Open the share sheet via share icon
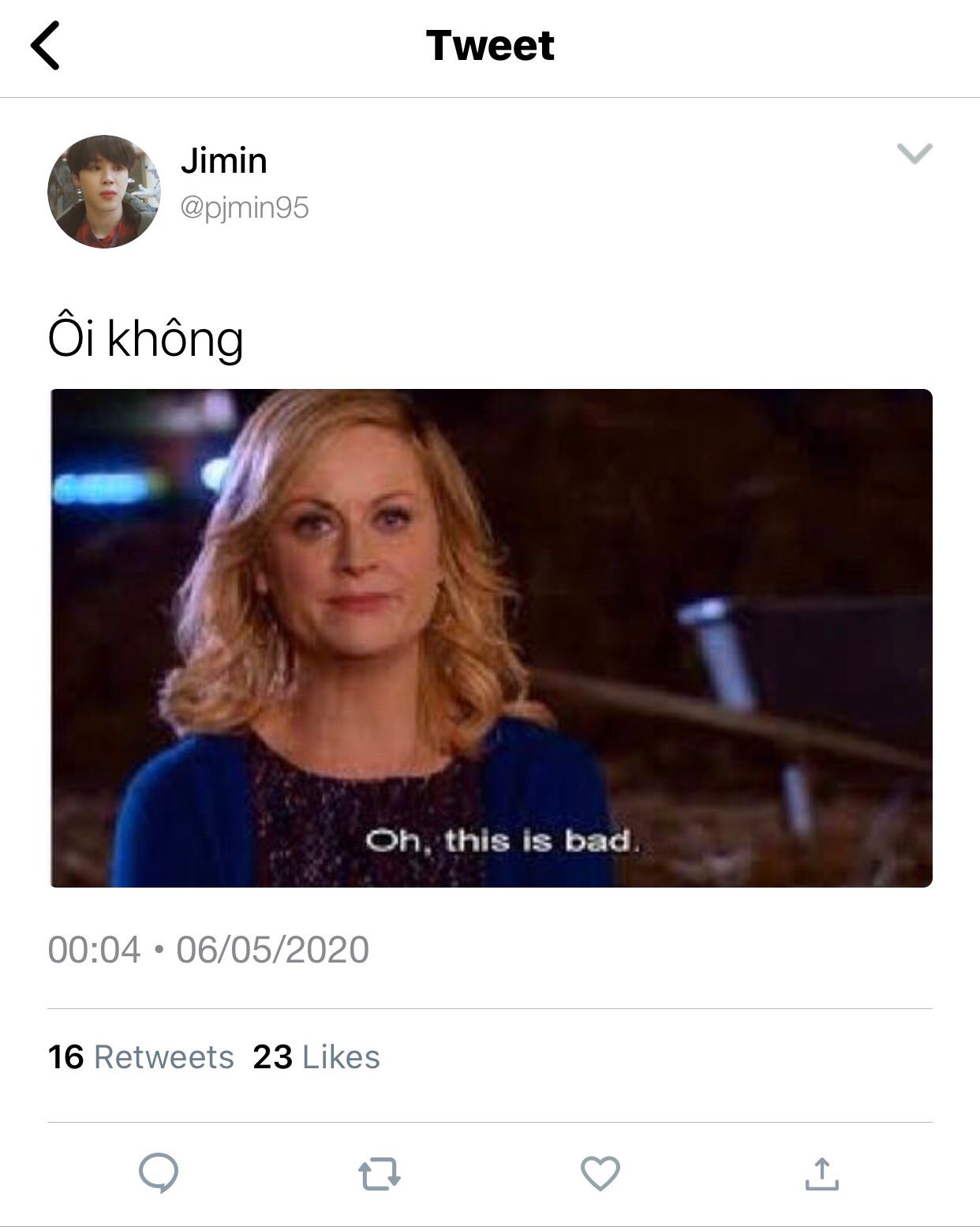The width and height of the screenshot is (980, 1230). pyautogui.click(x=821, y=1173)
